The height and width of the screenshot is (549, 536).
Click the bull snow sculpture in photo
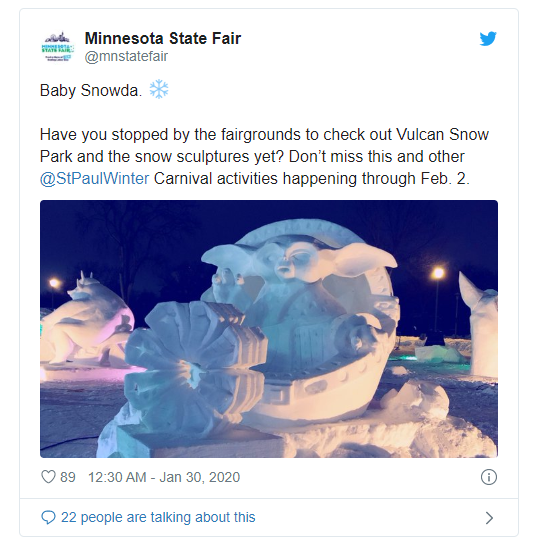coord(88,320)
